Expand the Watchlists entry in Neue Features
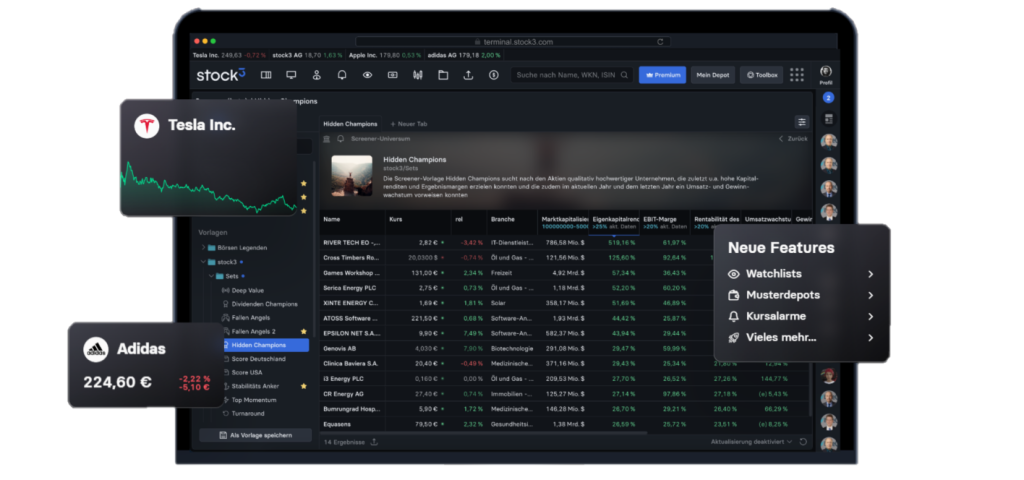1024x480 pixels. pyautogui.click(x=870, y=274)
